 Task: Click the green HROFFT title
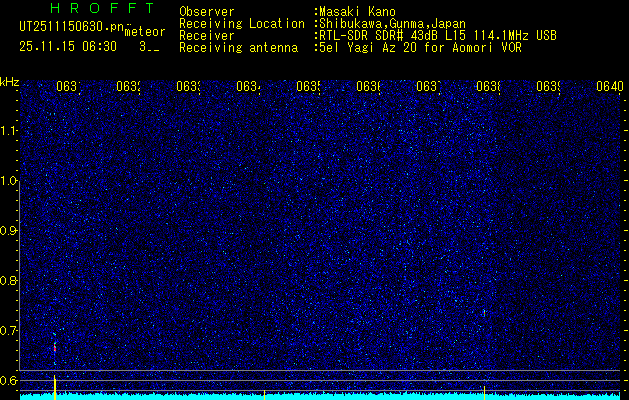(103, 8)
